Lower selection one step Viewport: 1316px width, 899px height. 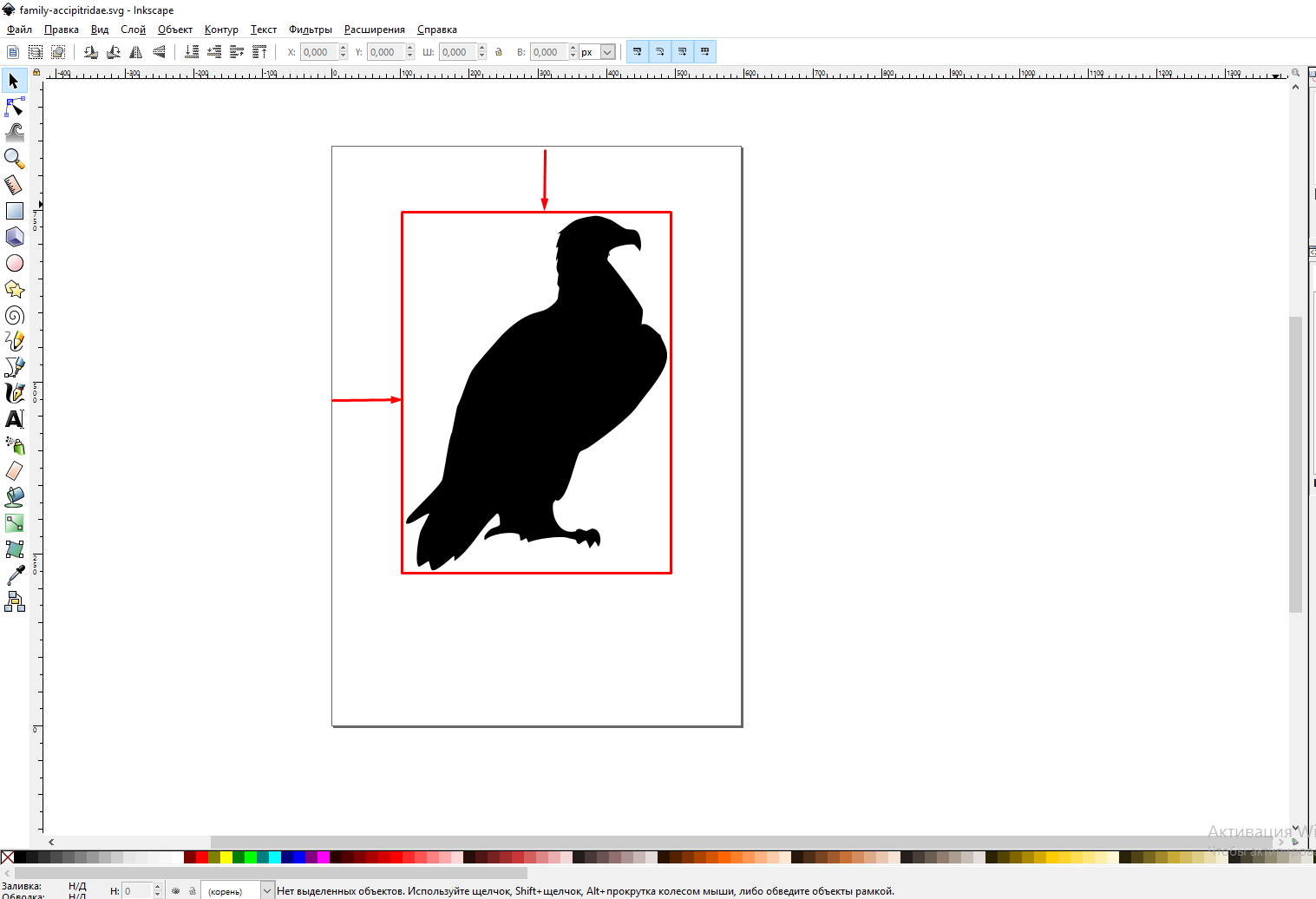(214, 52)
